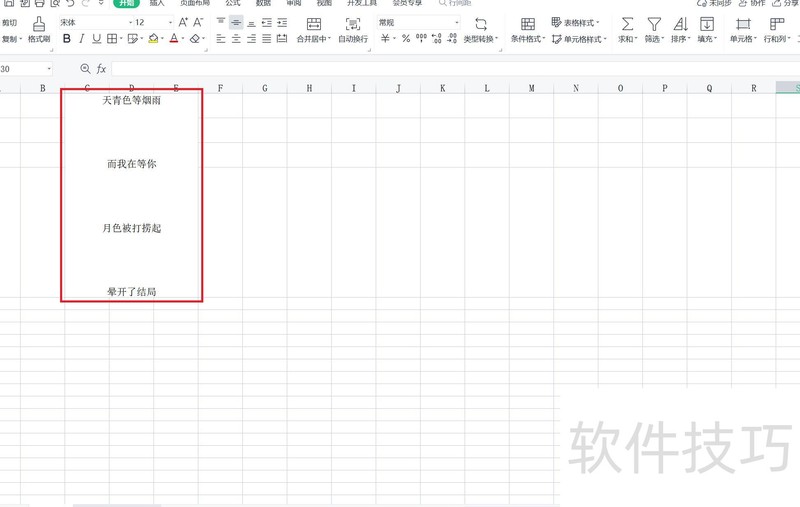Select bottom vertical alignment
This screenshot has height=507, width=800.
[x=251, y=22]
